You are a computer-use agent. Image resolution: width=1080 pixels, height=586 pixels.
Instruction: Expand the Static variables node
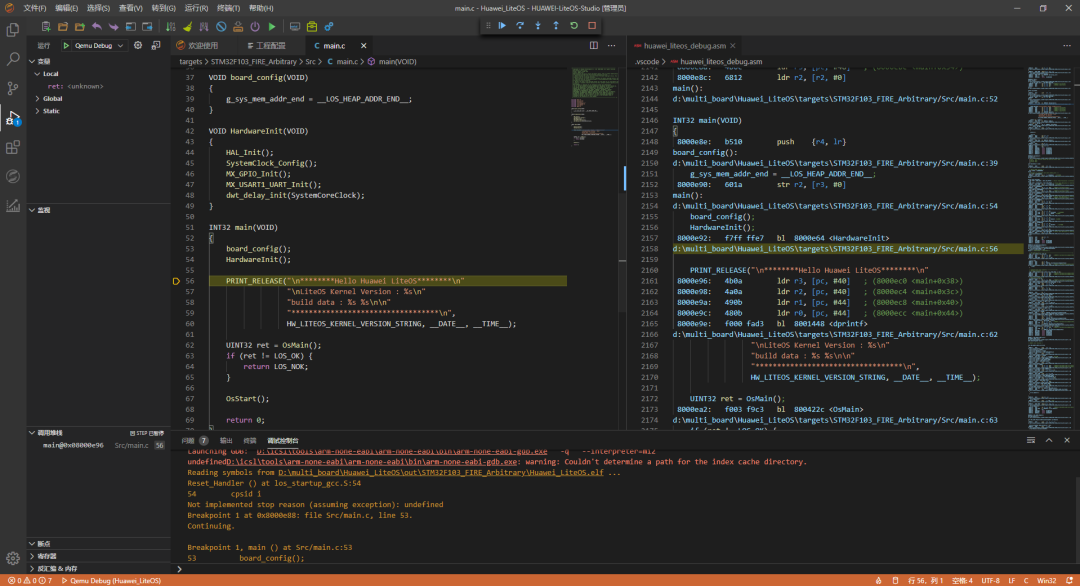[50, 111]
